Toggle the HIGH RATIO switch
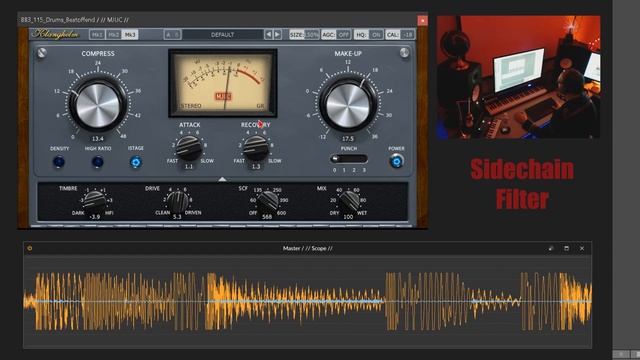 [98, 162]
